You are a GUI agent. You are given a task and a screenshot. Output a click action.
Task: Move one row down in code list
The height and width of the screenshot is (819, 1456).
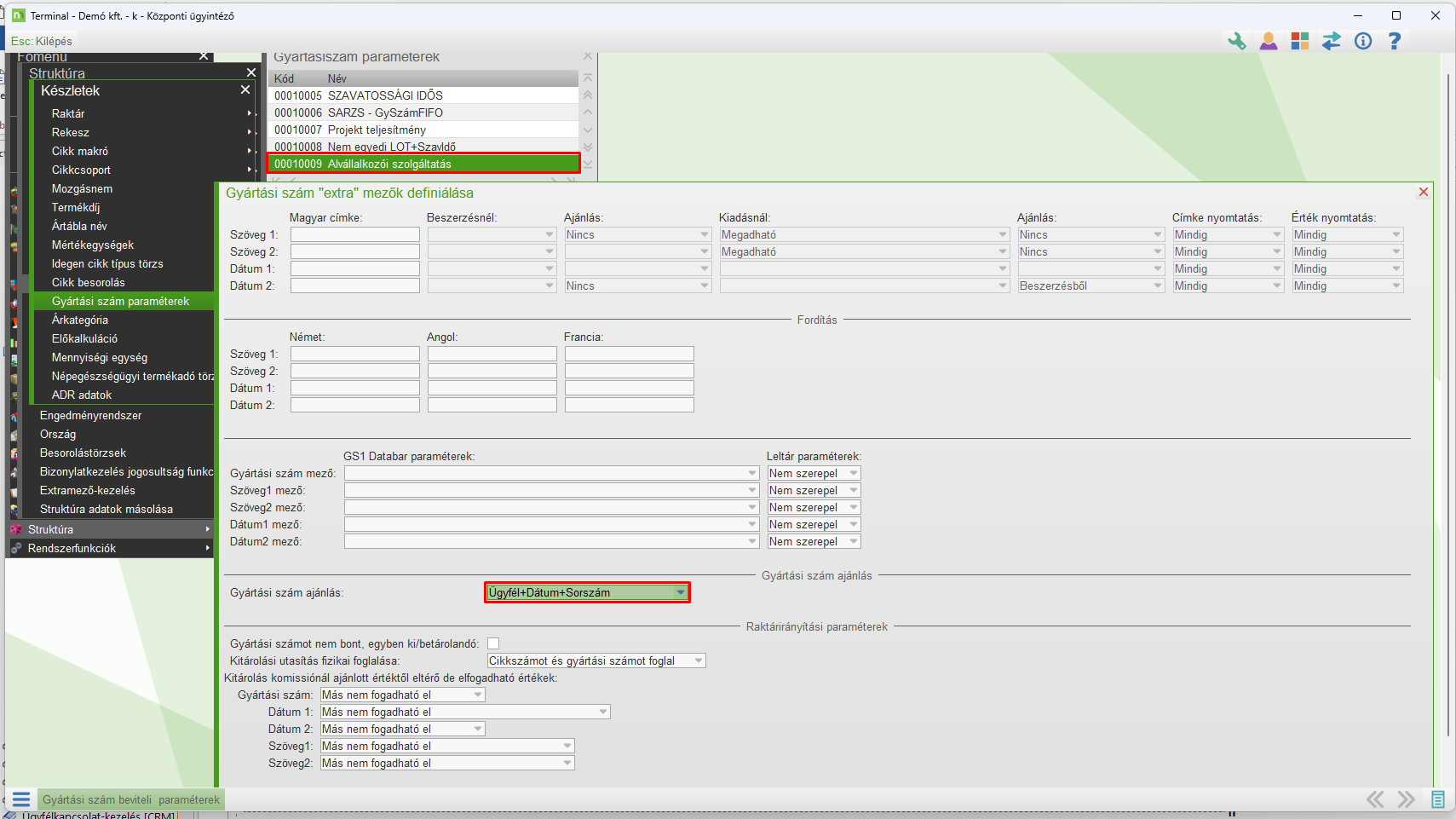pyautogui.click(x=588, y=130)
